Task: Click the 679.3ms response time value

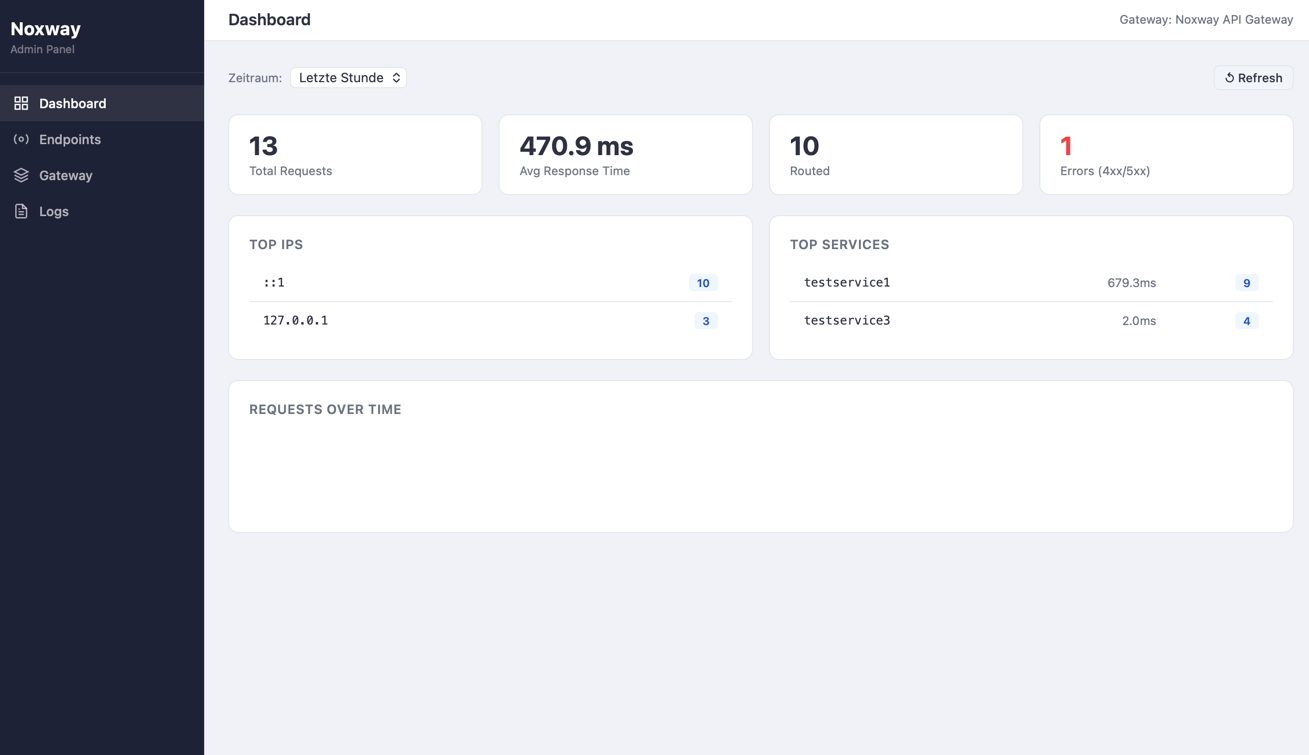Action: (x=1131, y=283)
